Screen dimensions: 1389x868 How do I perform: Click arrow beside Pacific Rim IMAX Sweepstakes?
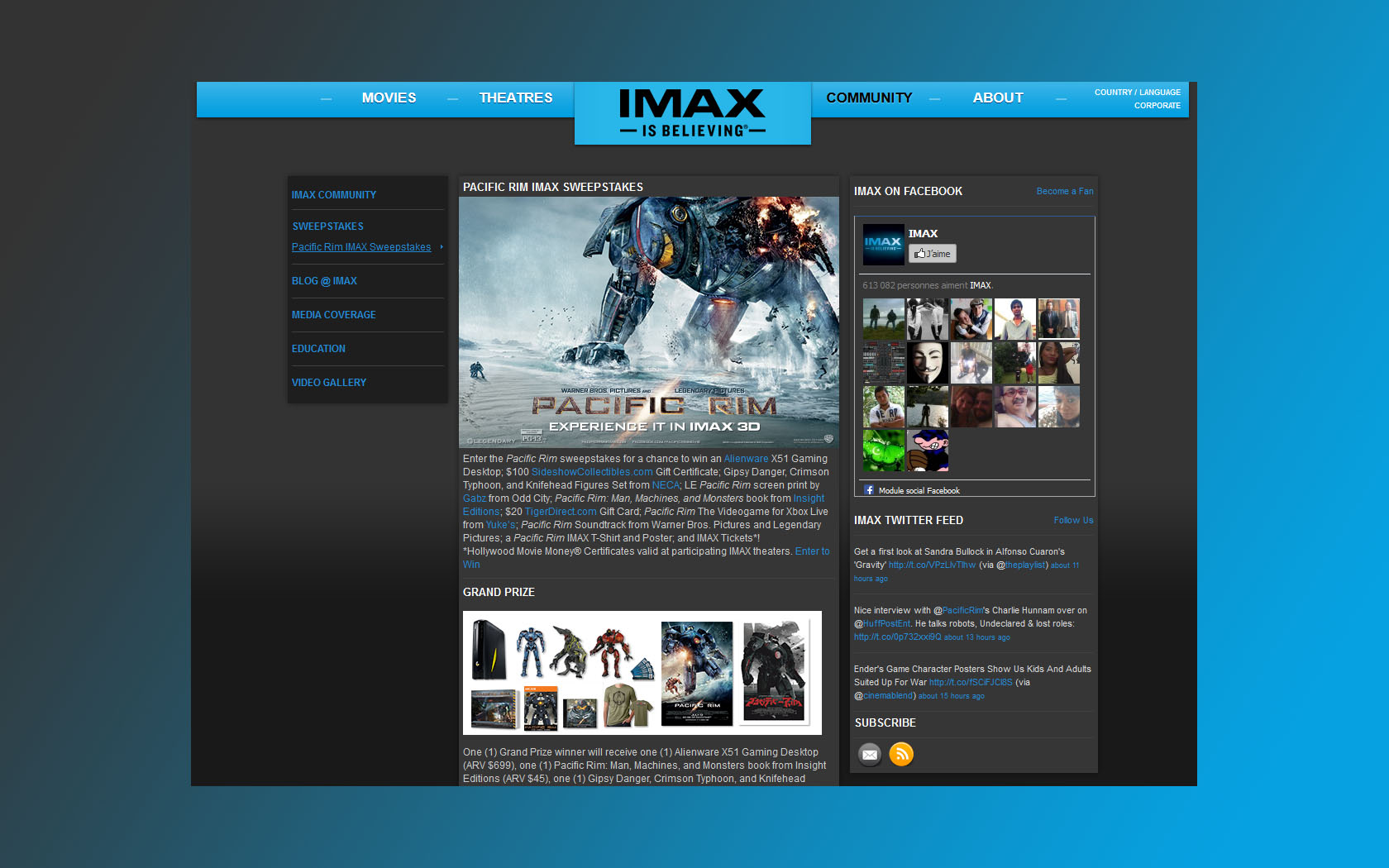point(442,246)
